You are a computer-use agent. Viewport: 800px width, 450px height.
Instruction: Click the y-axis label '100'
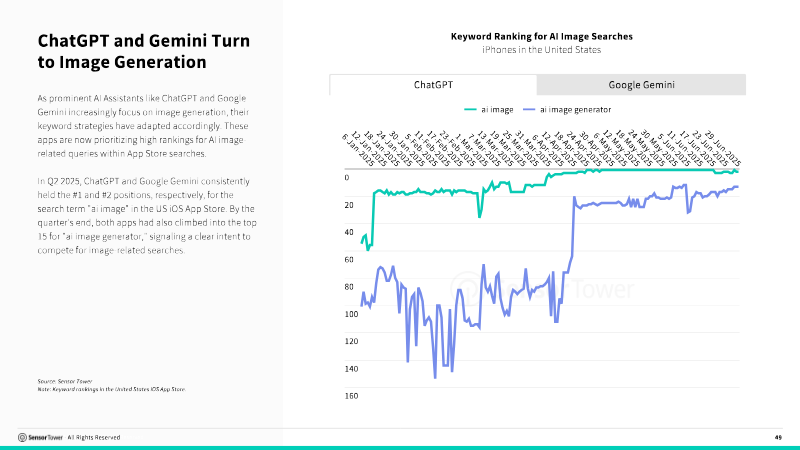click(x=351, y=314)
